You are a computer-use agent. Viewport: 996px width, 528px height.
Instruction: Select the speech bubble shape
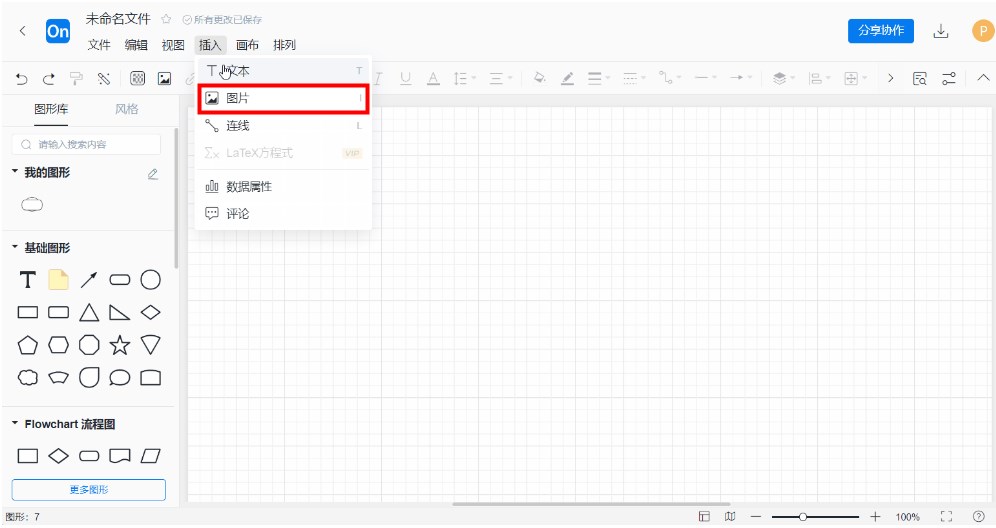coord(119,377)
